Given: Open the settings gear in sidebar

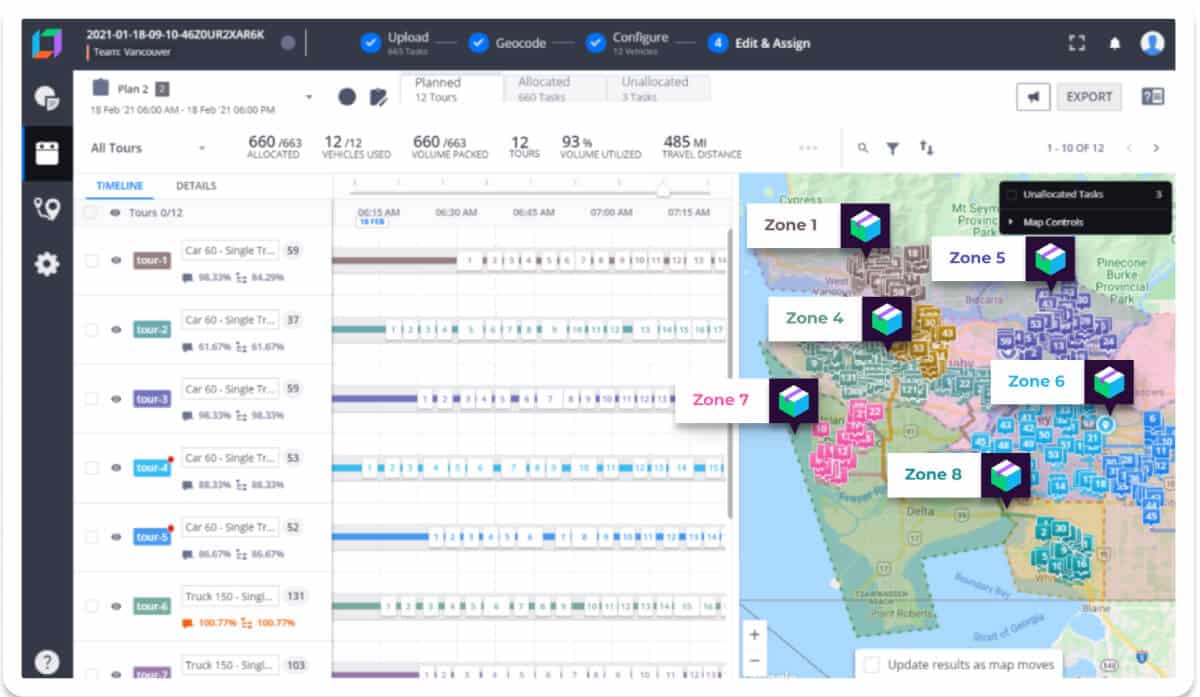Looking at the screenshot, I should point(47,264).
